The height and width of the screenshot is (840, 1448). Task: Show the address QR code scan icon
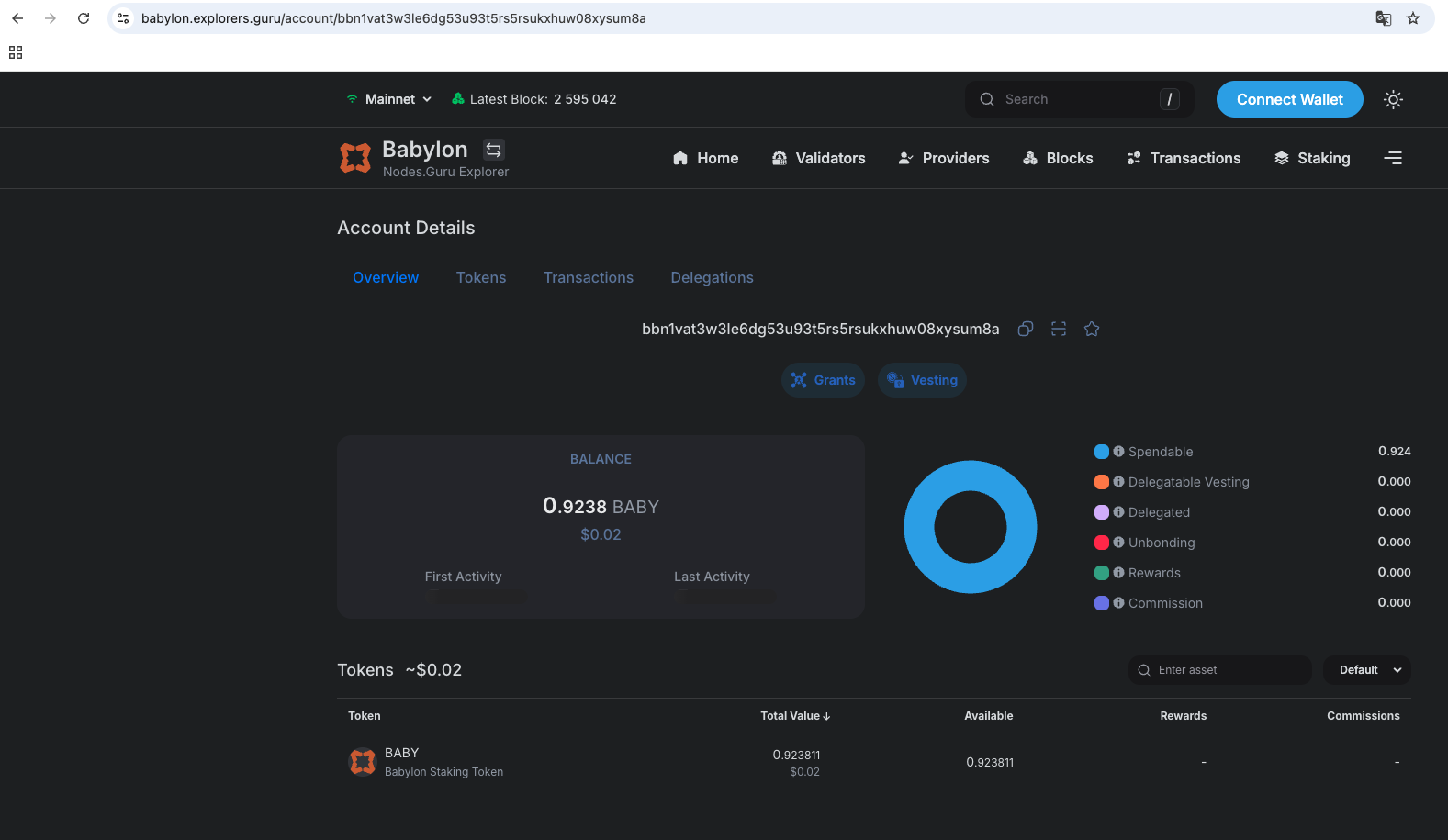[1059, 329]
